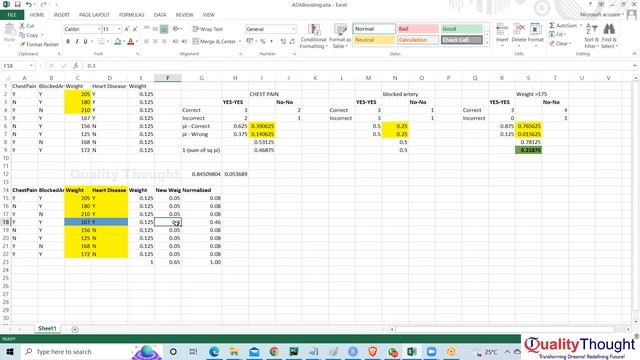Toggle Italic formatting
This screenshot has height=360, width=640.
[77, 41]
